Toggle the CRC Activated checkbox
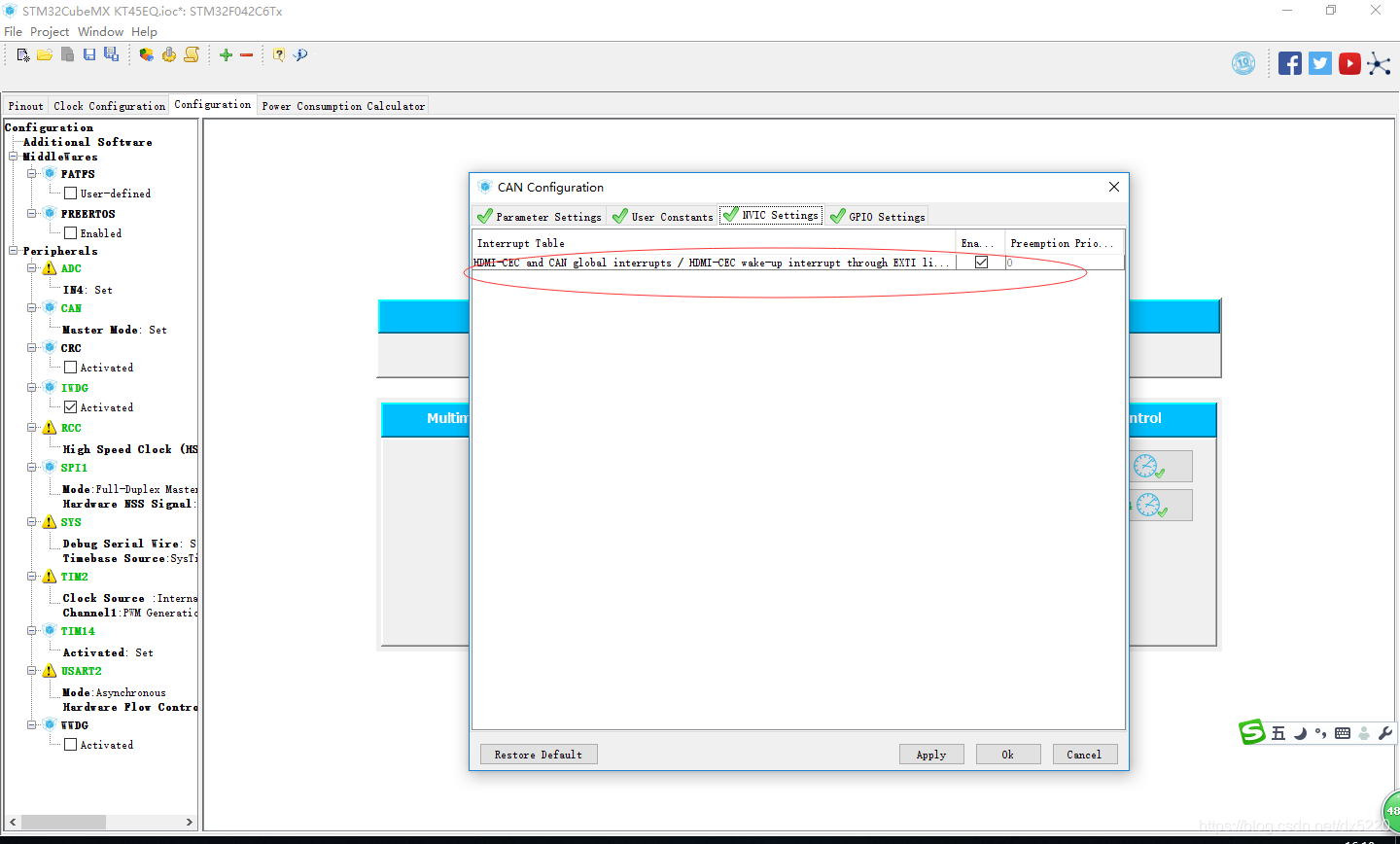The image size is (1400, 844). (70, 368)
